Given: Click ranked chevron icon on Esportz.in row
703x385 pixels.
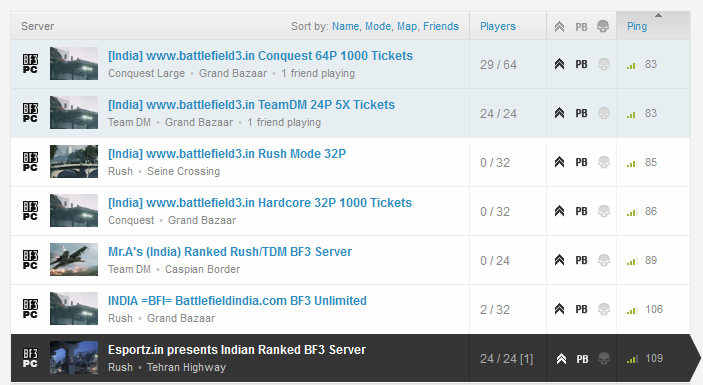Looking at the screenshot, I should [561, 359].
